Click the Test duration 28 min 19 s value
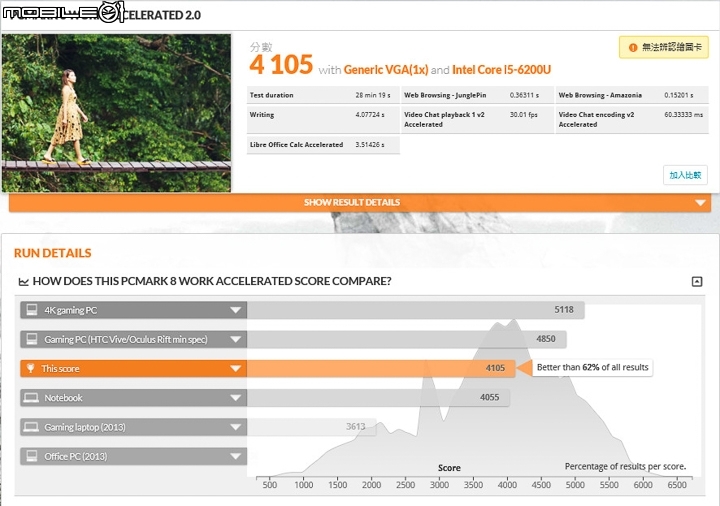The image size is (720, 506). pos(372,96)
